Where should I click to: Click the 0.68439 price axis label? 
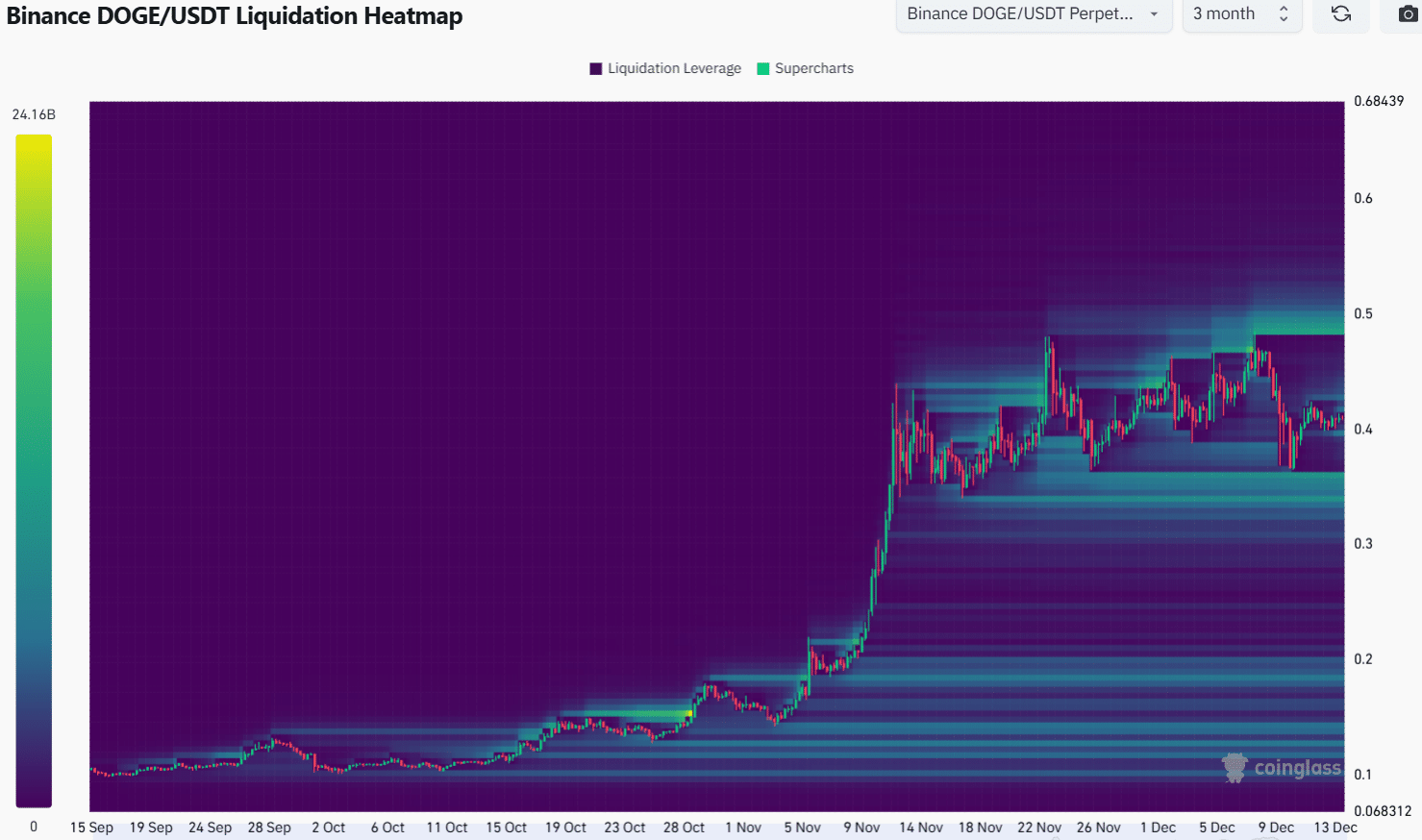pos(1379,101)
